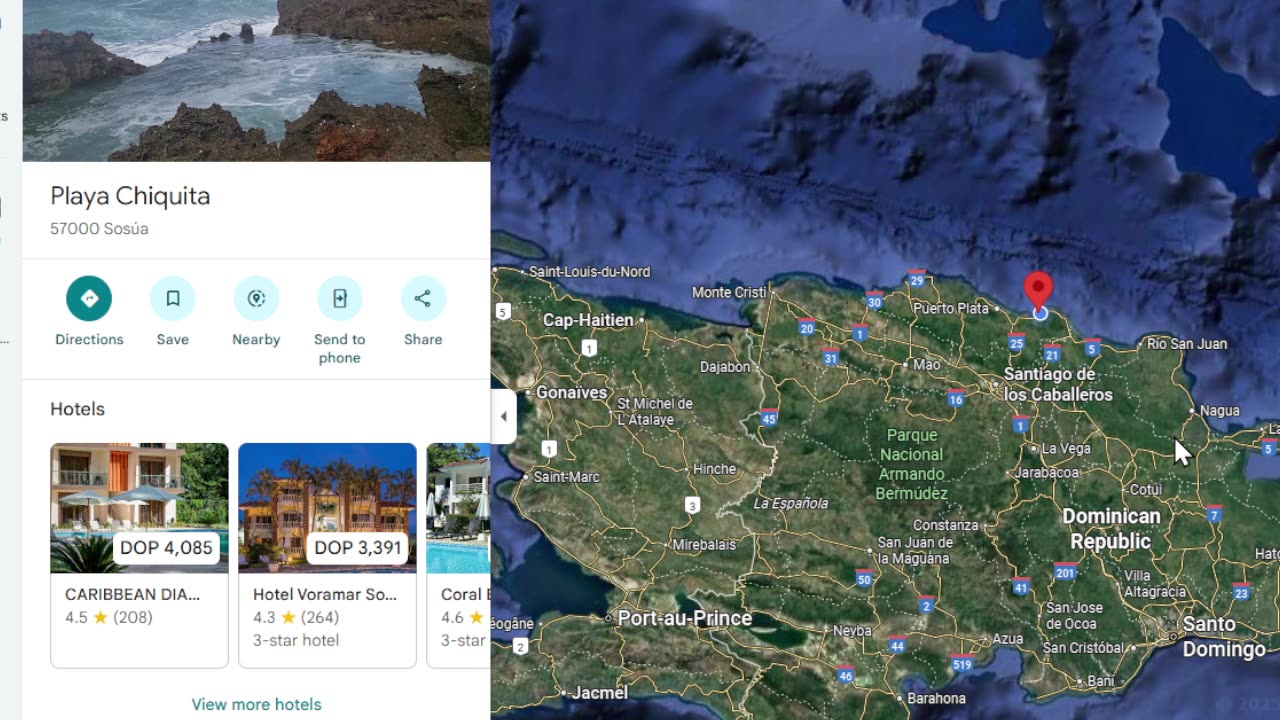Select the Hotel Voramar Sosúa photo
1280x720 pixels.
click(327, 508)
